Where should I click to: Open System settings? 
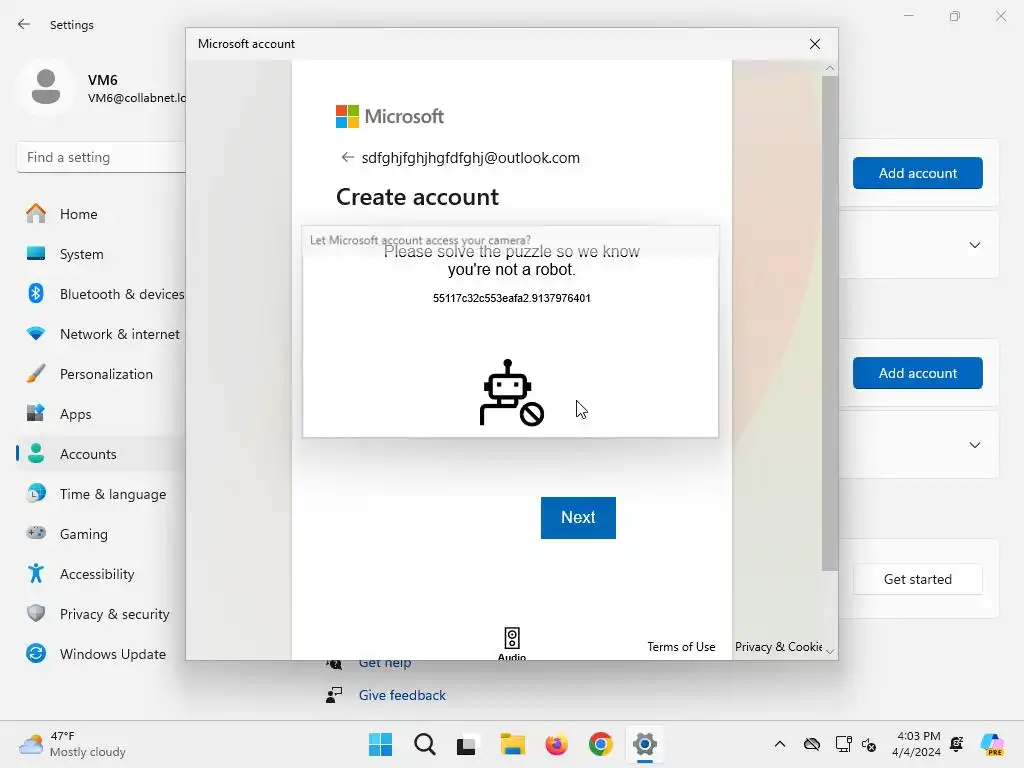(101, 254)
